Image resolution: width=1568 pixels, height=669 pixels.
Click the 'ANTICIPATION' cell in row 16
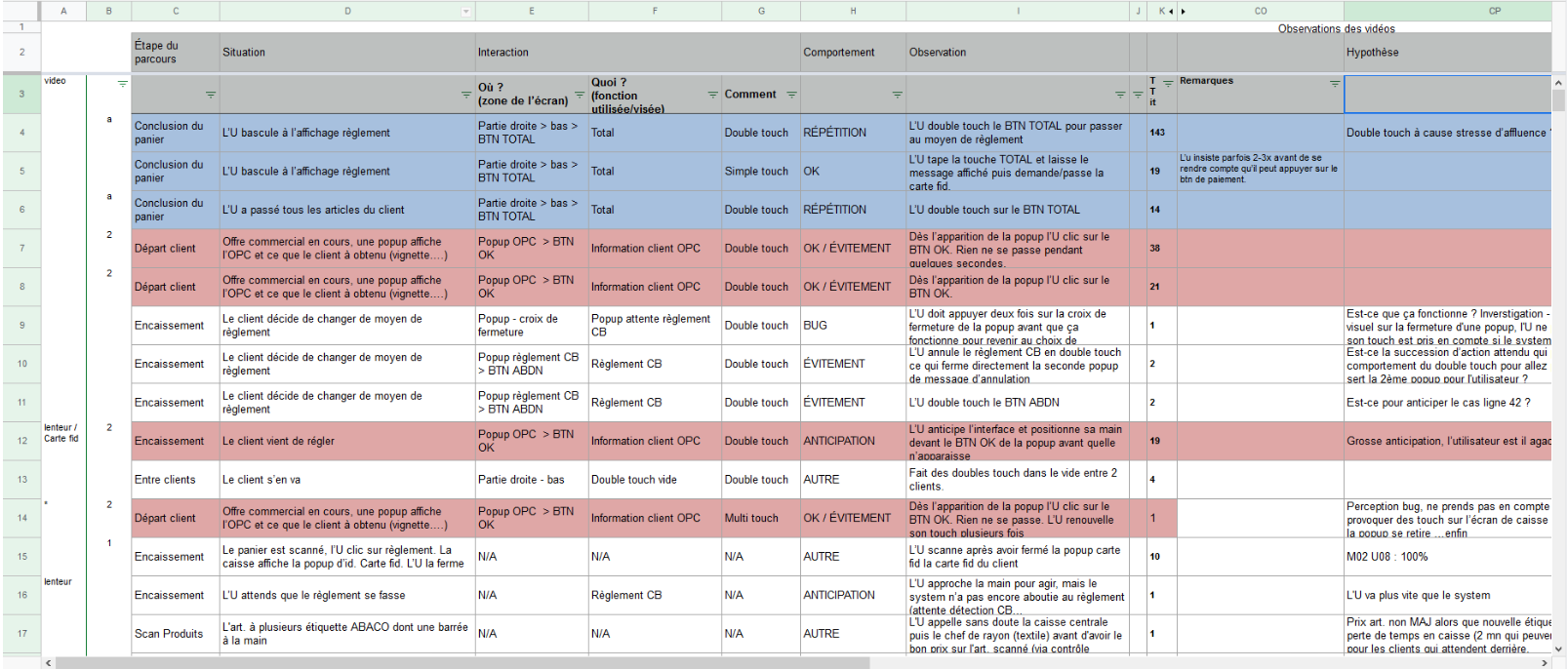click(x=853, y=595)
